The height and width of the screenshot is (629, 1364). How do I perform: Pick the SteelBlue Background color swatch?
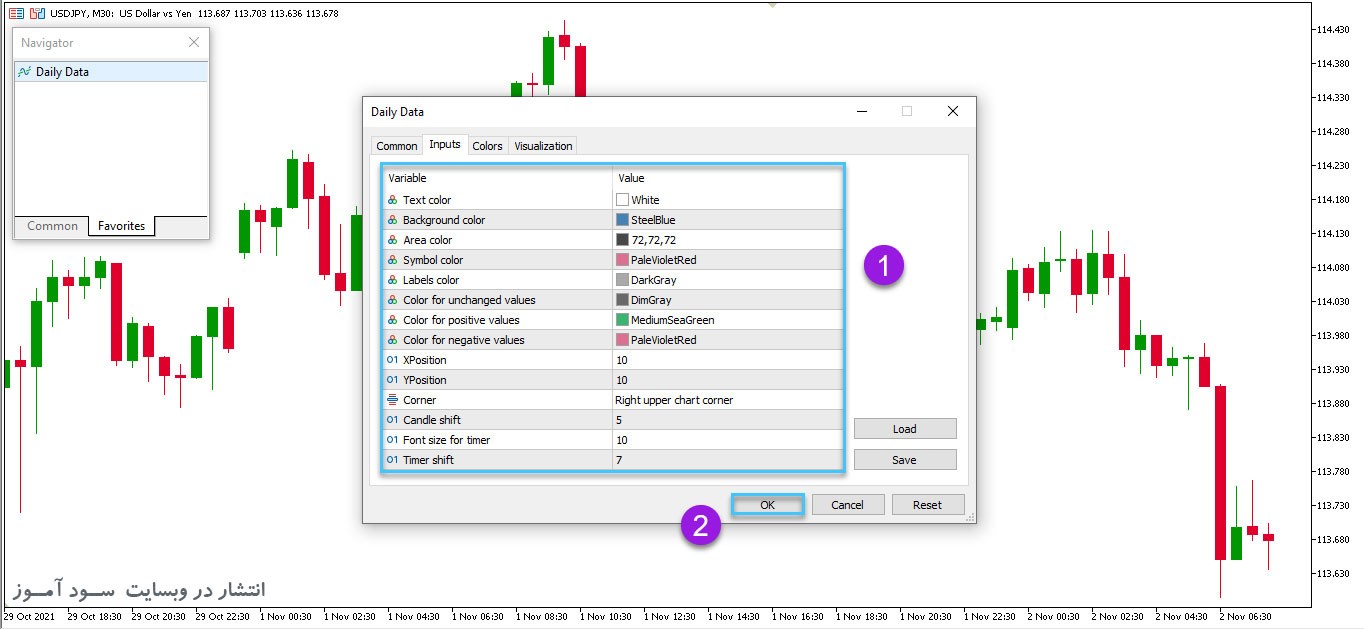pyautogui.click(x=622, y=220)
